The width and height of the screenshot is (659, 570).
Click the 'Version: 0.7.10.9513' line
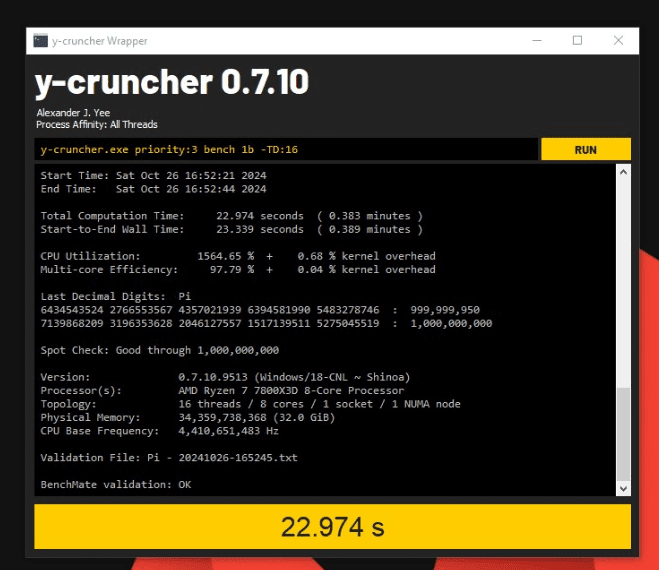[x=225, y=377]
